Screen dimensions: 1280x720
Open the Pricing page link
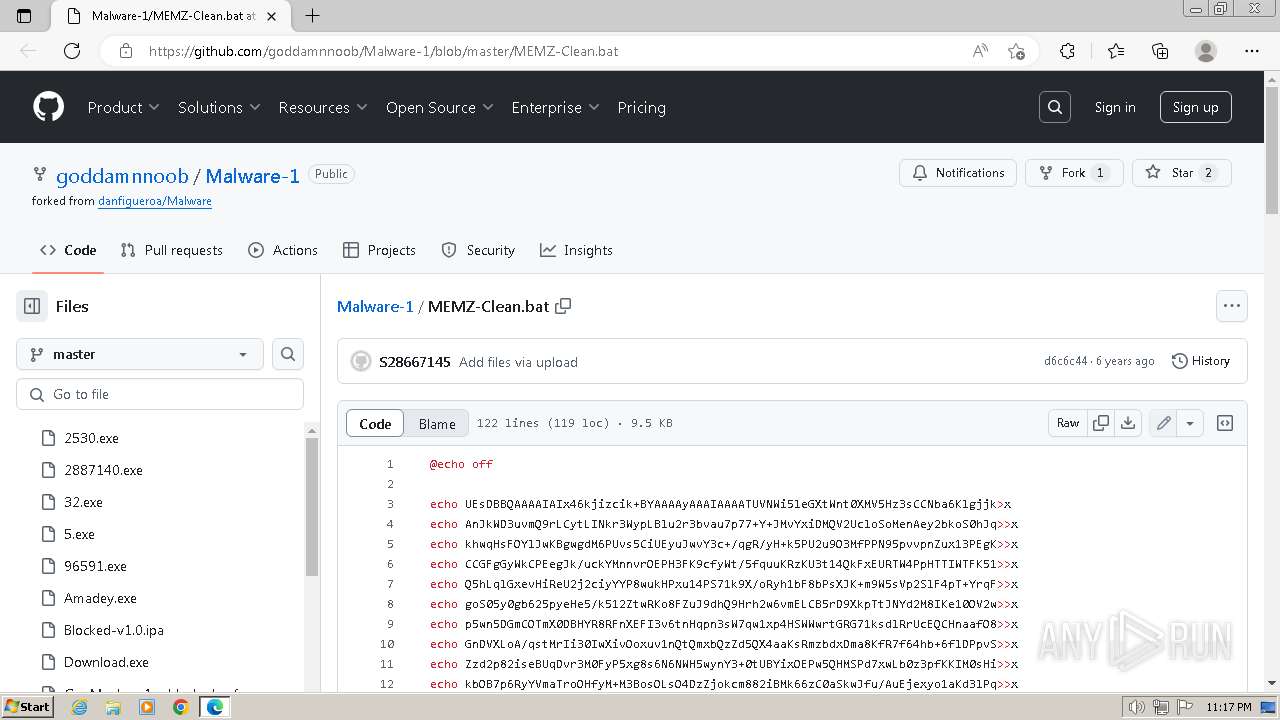(641, 107)
